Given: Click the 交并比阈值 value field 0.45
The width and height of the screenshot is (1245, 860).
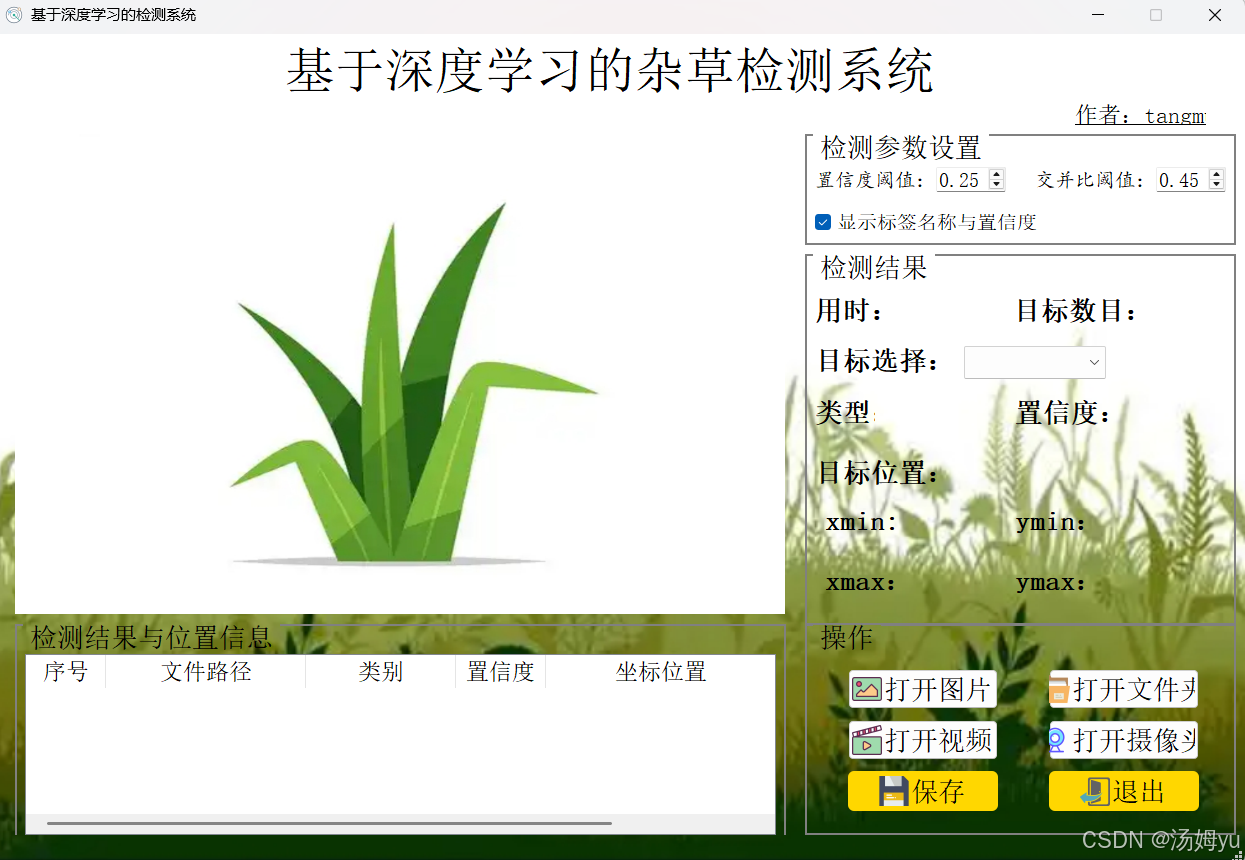Looking at the screenshot, I should pos(1182,180).
